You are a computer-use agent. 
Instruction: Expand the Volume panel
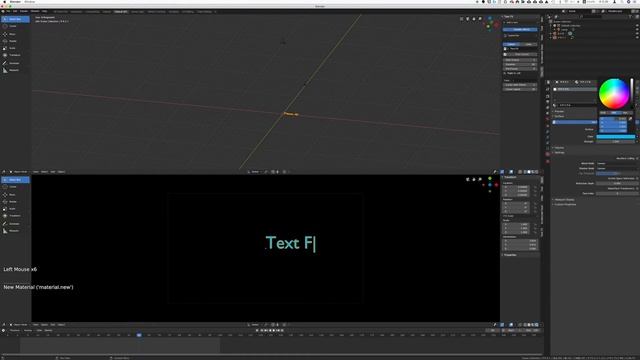tap(559, 148)
